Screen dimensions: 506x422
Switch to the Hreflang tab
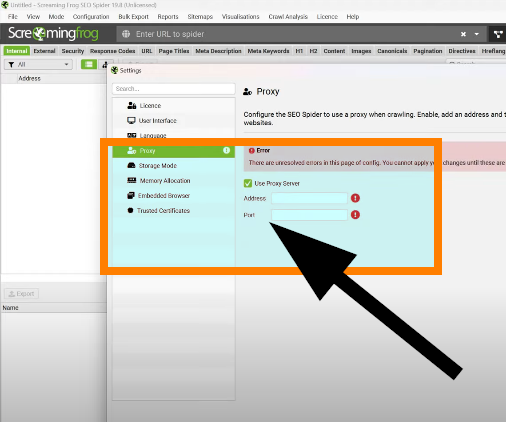[493, 51]
